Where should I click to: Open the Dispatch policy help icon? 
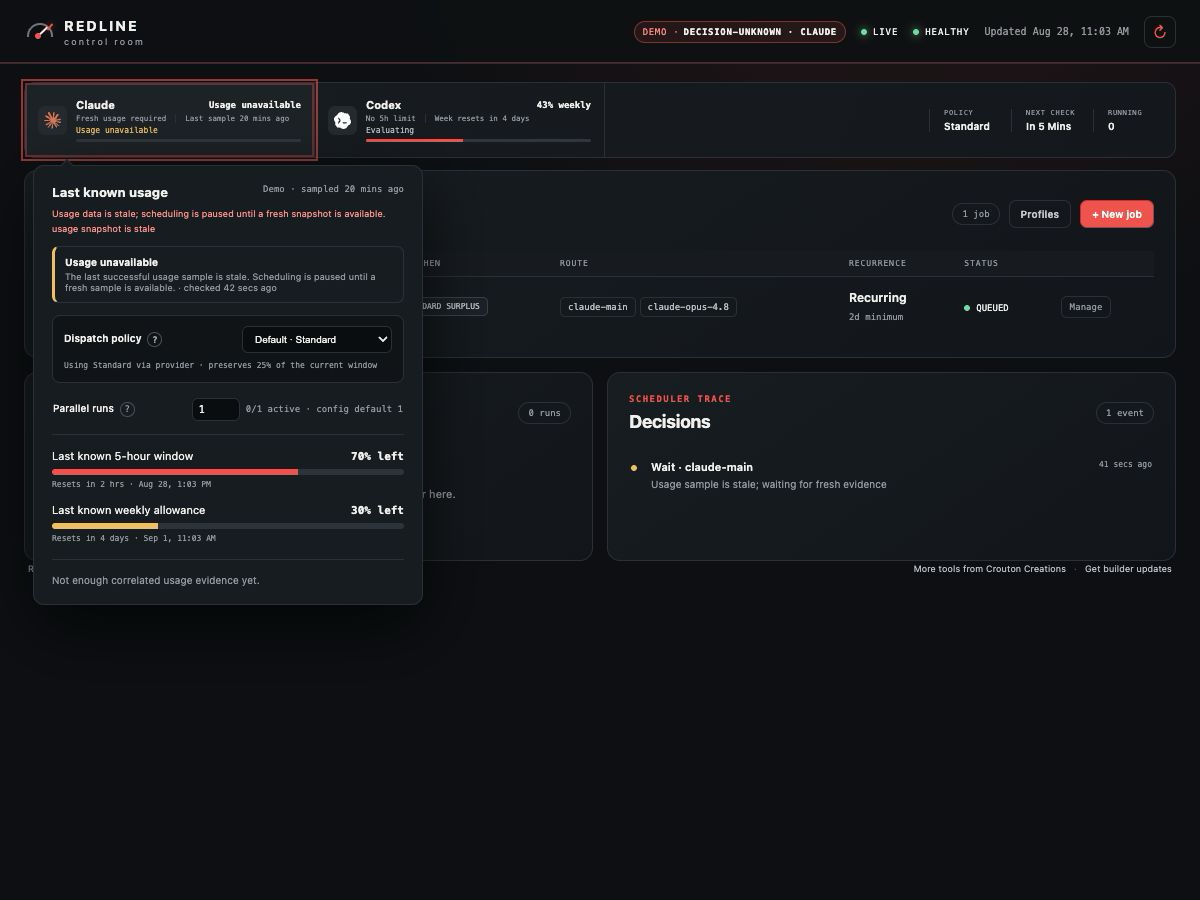click(x=155, y=339)
